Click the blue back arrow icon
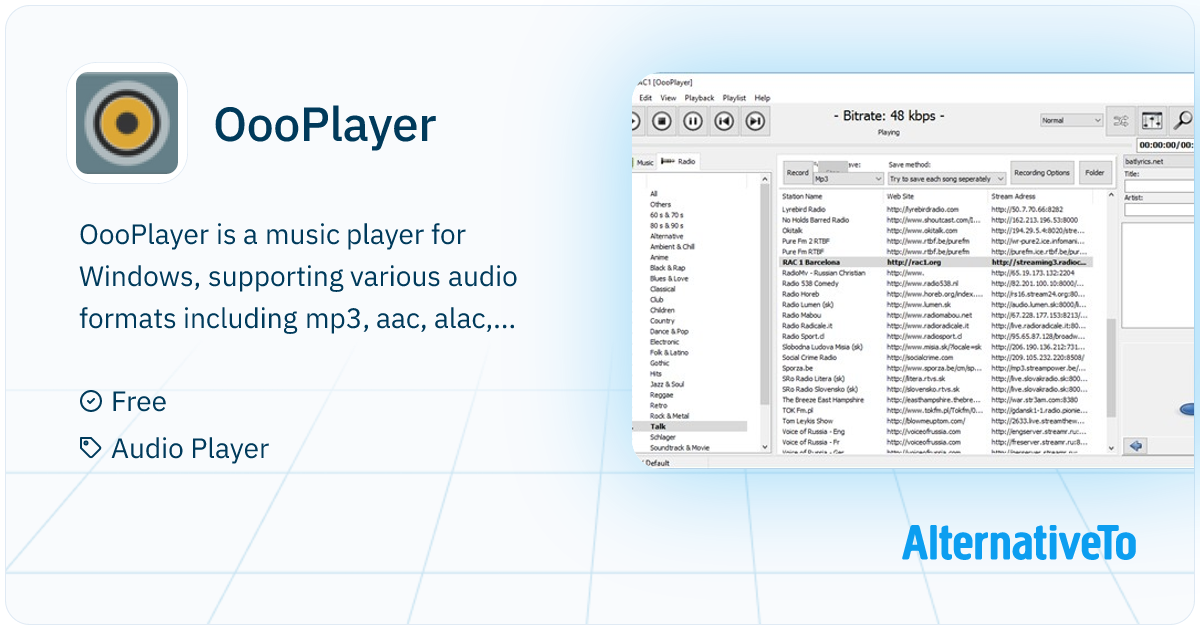Image resolution: width=1200 pixels, height=630 pixels. click(1136, 446)
